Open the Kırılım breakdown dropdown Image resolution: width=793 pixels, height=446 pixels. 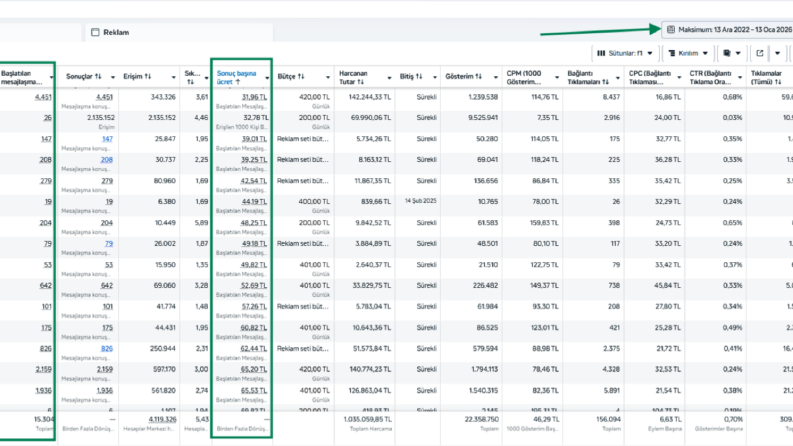click(688, 53)
